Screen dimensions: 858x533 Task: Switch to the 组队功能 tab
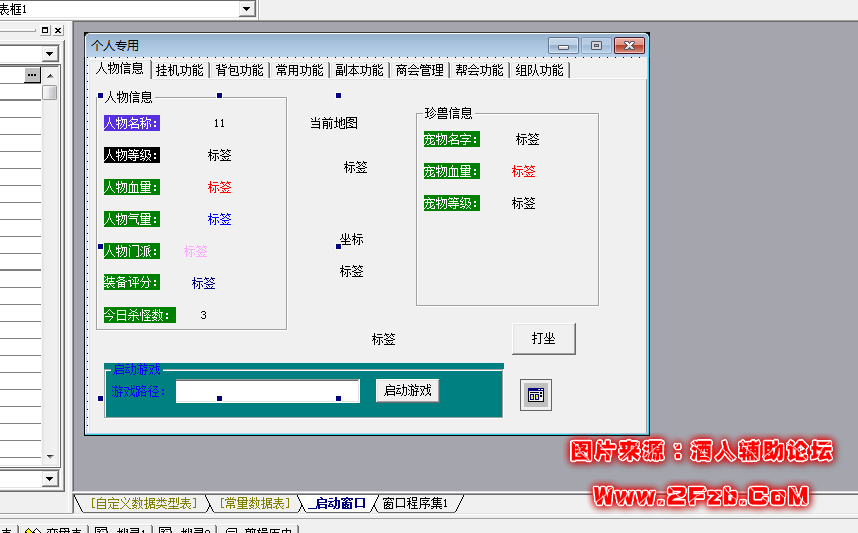(x=539, y=70)
